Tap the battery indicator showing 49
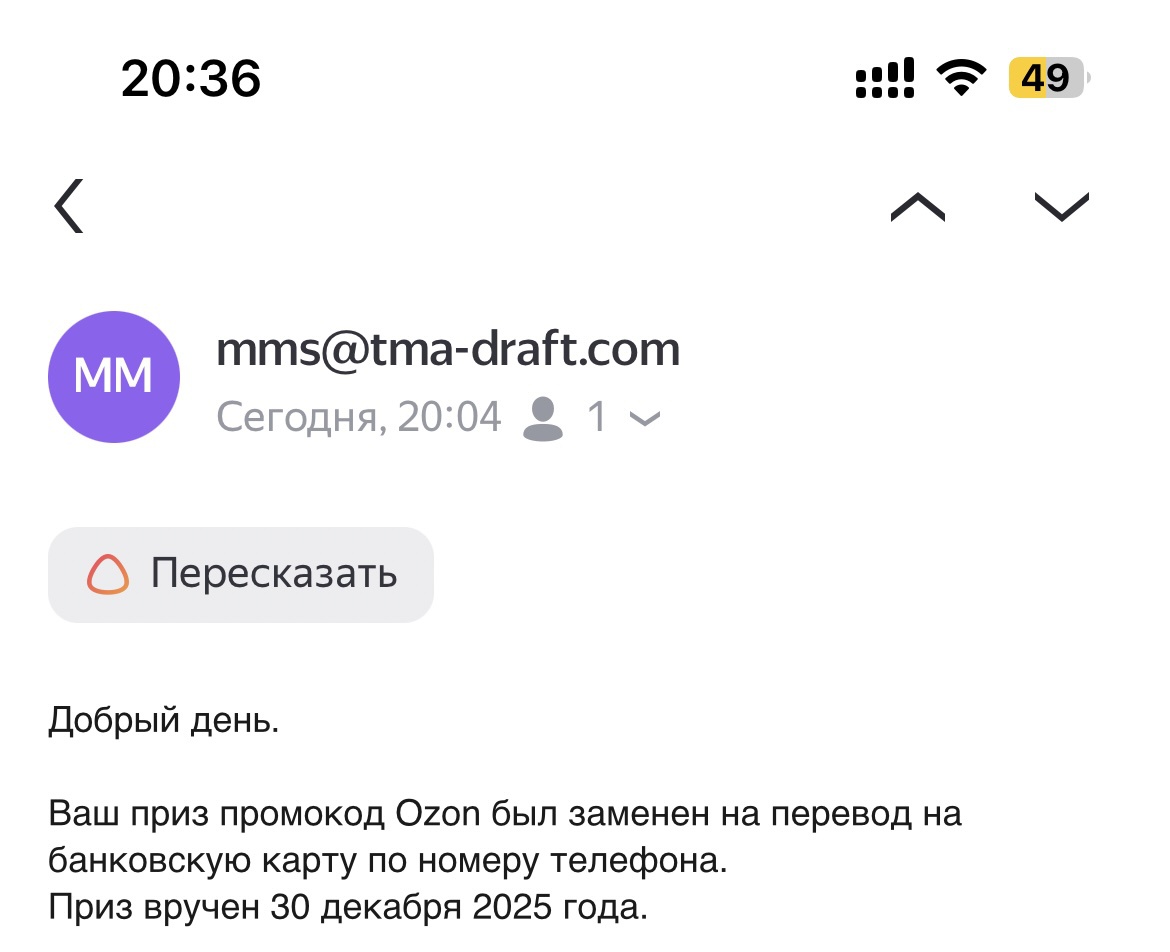Screen dimensions: 1170x952 (1048, 78)
